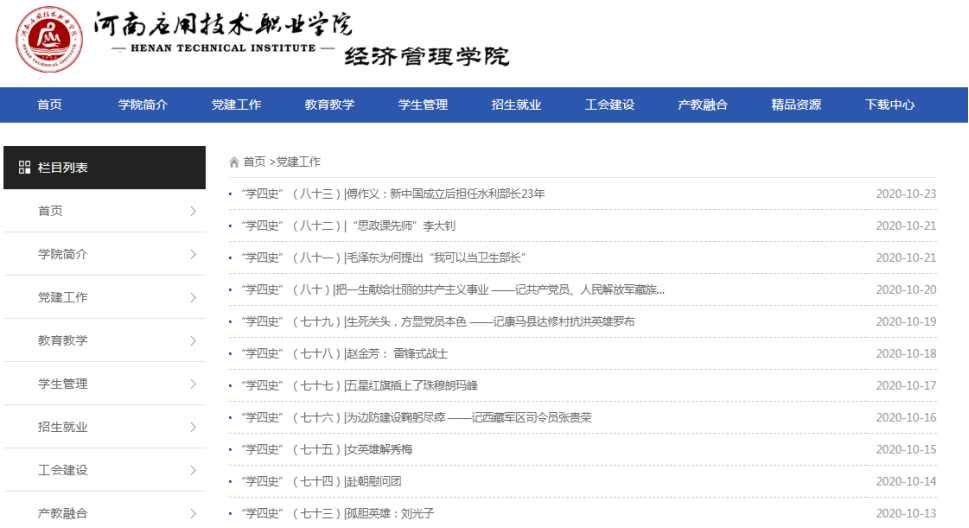Click 党建工作 in the breadcrumb path
Screen dimensions: 969x528
[x=298, y=162]
